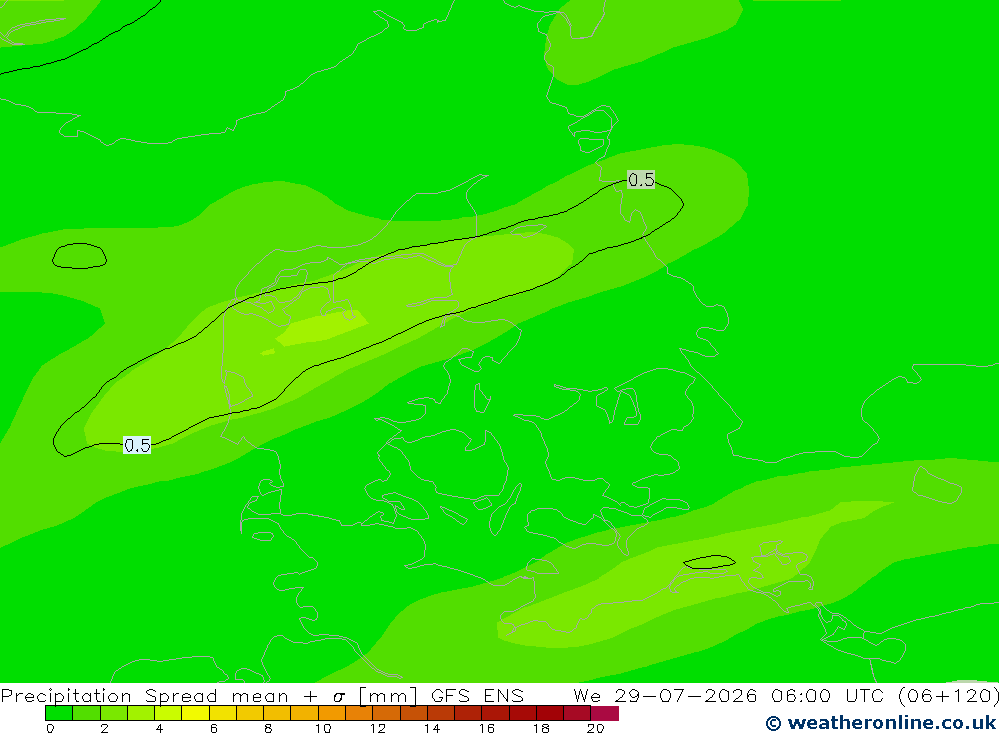Pick the orange 10–11 mm legend swatch
This screenshot has height=733, width=1000.
(332, 713)
